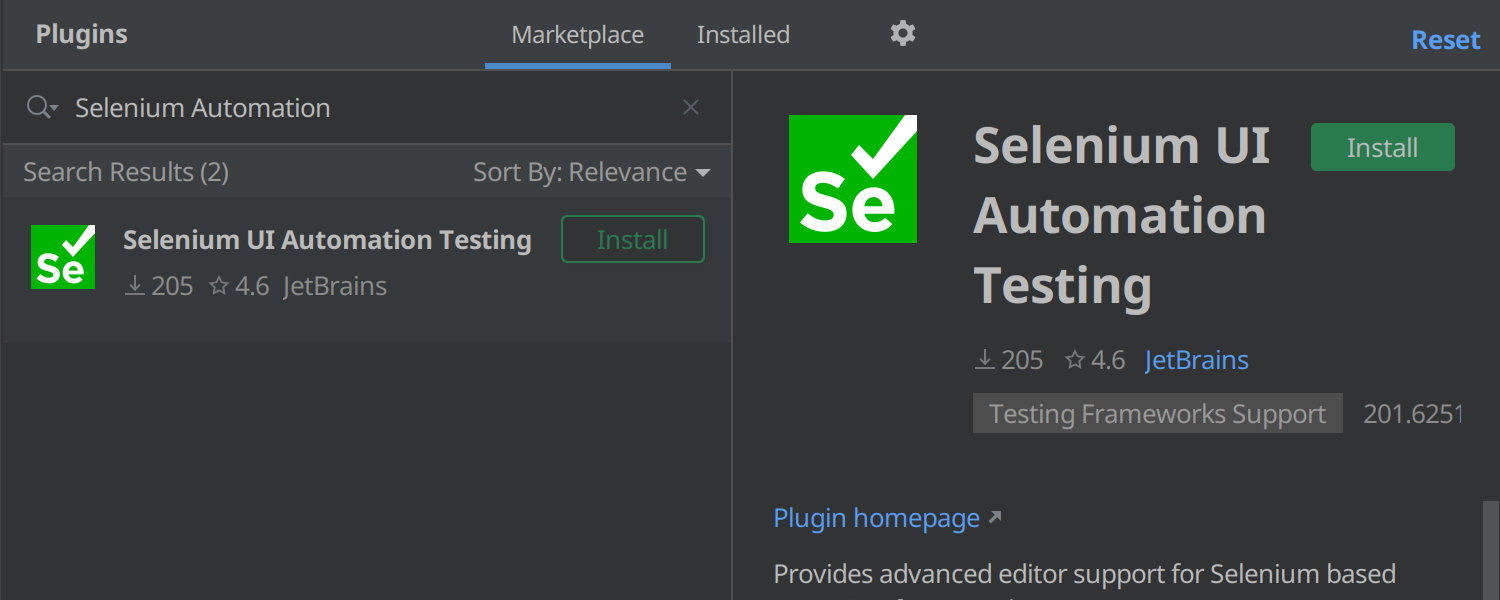The width and height of the screenshot is (1500, 600).
Task: Clear the plugin search field
Action: tap(691, 107)
